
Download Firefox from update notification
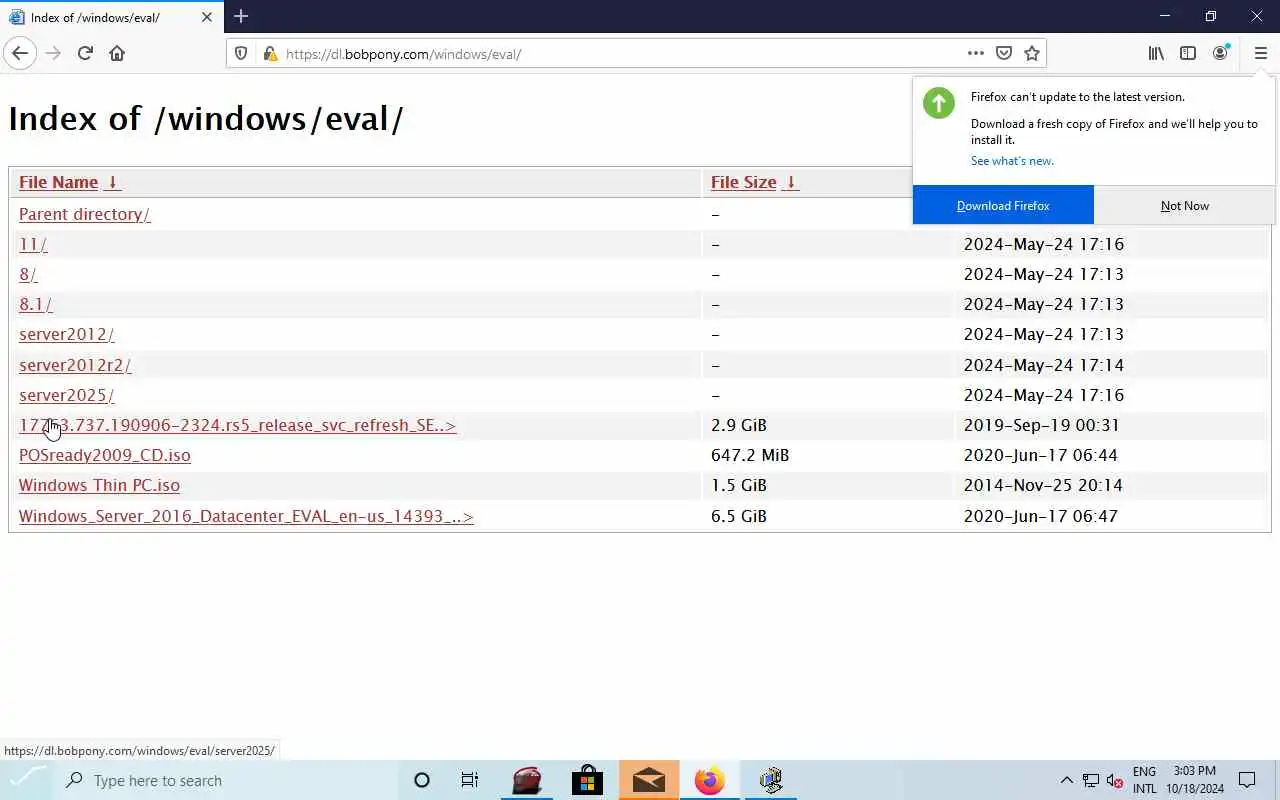[1003, 205]
